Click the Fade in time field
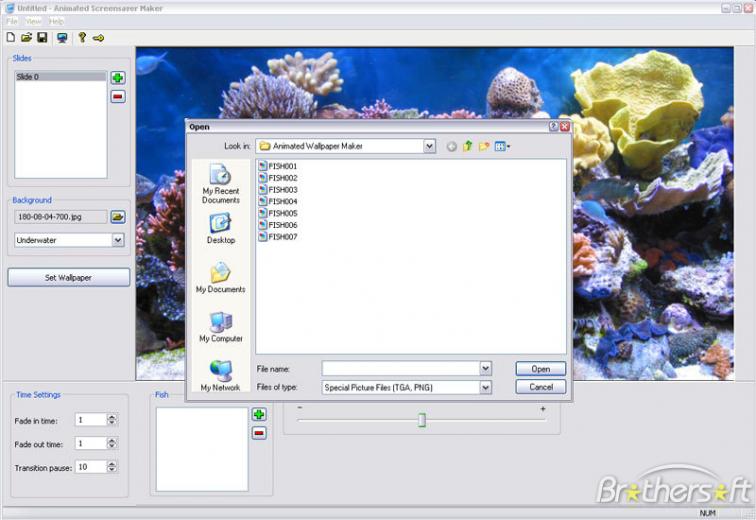756x520 pixels. click(91, 420)
